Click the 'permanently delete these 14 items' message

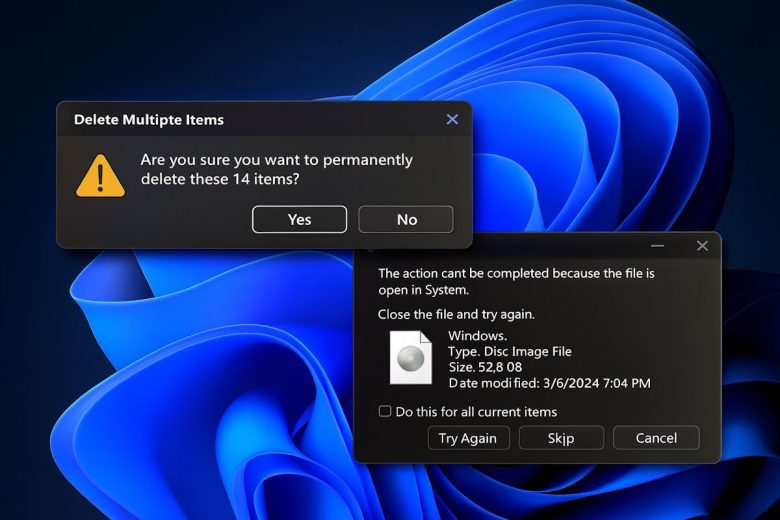(x=276, y=170)
